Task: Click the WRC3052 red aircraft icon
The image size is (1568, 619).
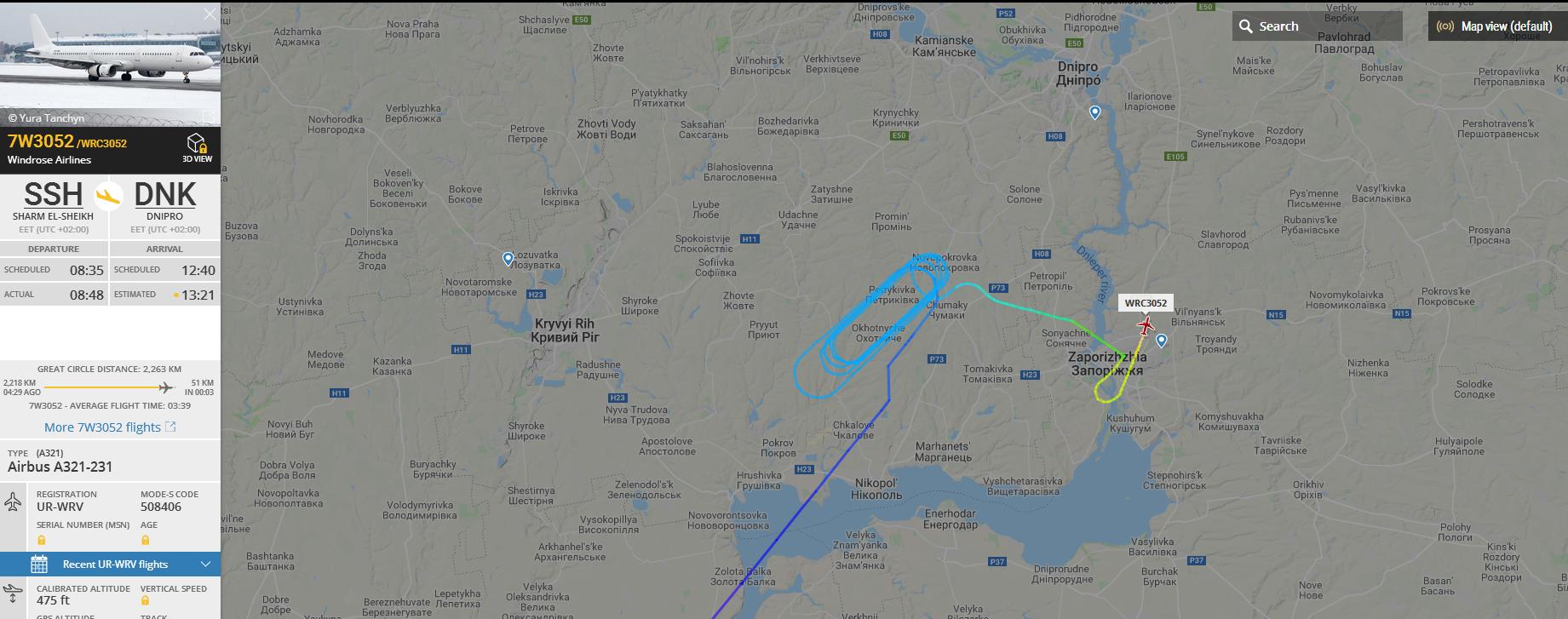Action: click(1146, 325)
